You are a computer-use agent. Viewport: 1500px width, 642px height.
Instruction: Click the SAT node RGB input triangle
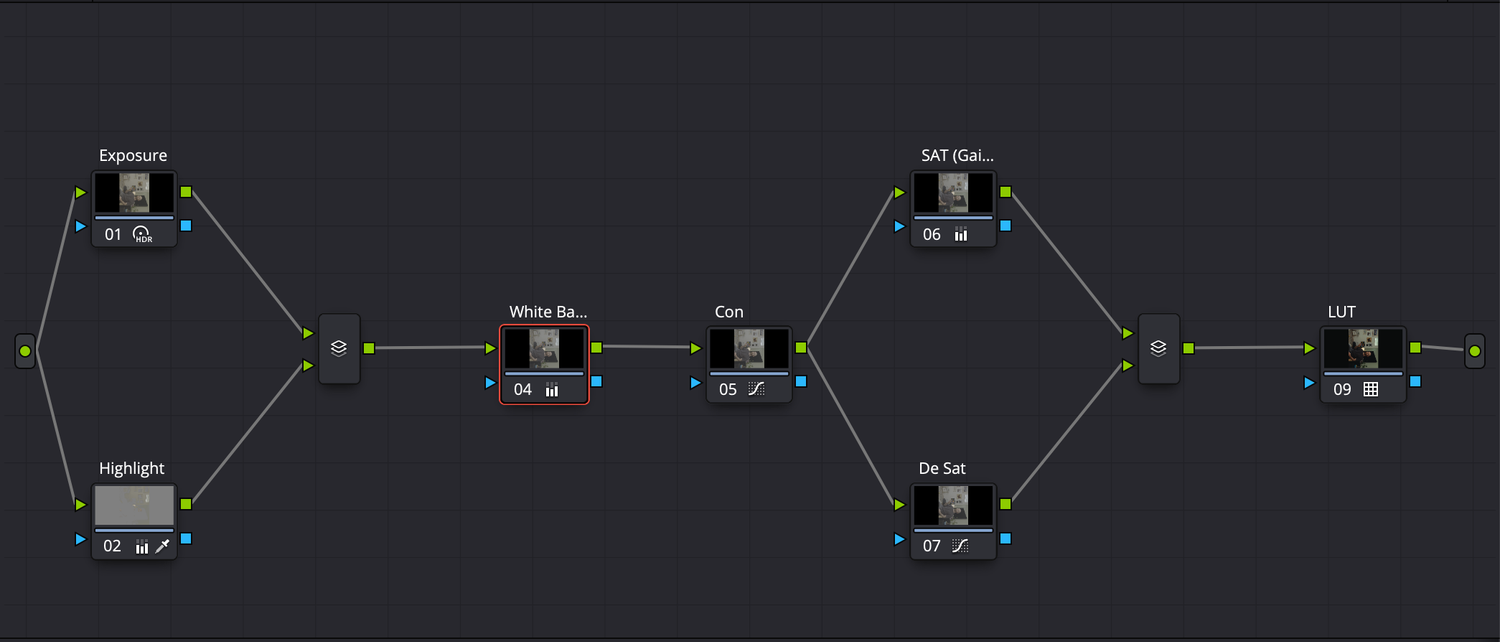[x=900, y=192]
